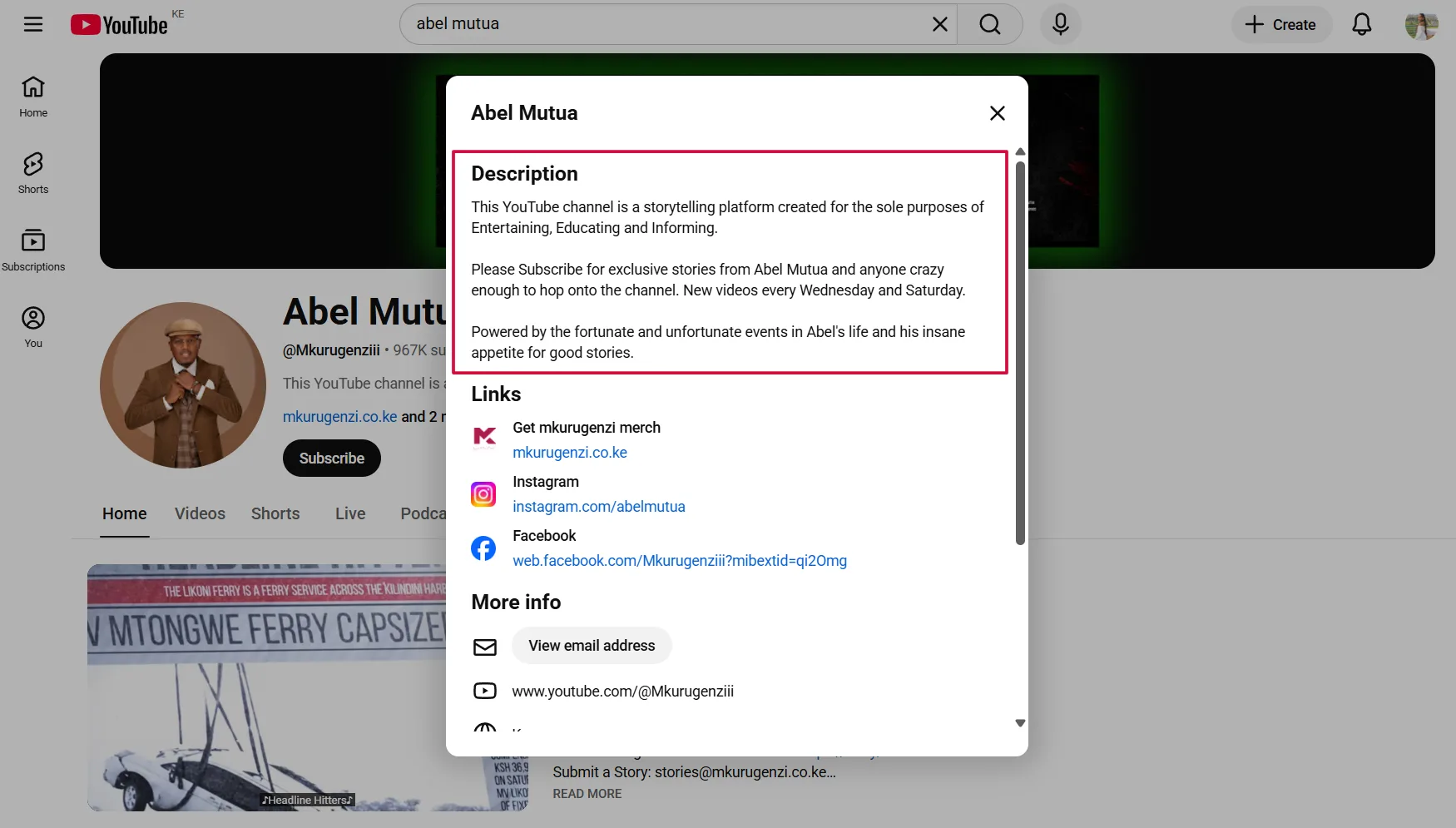Click READ MORE under video description

587,794
